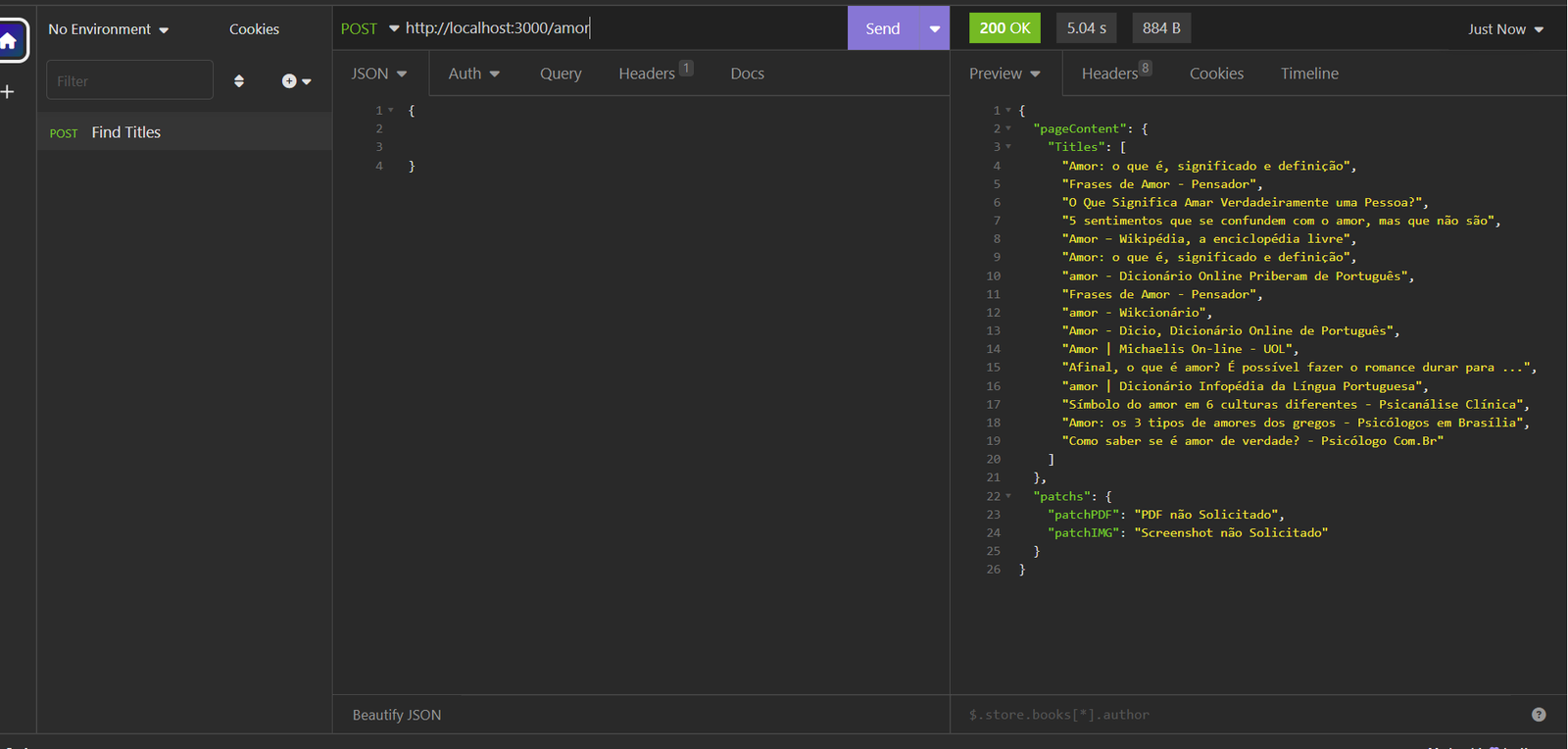Open the Just Now history dropdown

tap(1505, 29)
